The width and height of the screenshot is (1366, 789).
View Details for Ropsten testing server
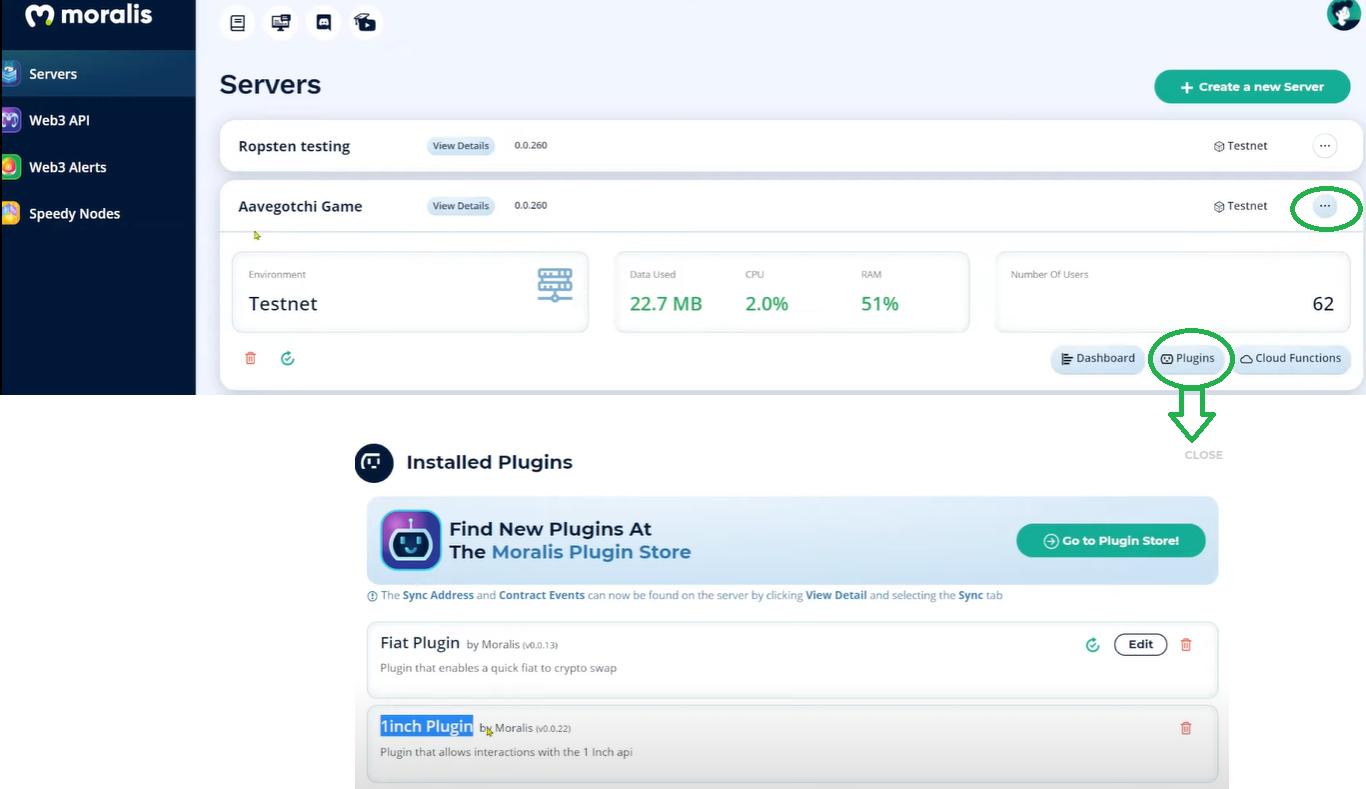pos(460,146)
